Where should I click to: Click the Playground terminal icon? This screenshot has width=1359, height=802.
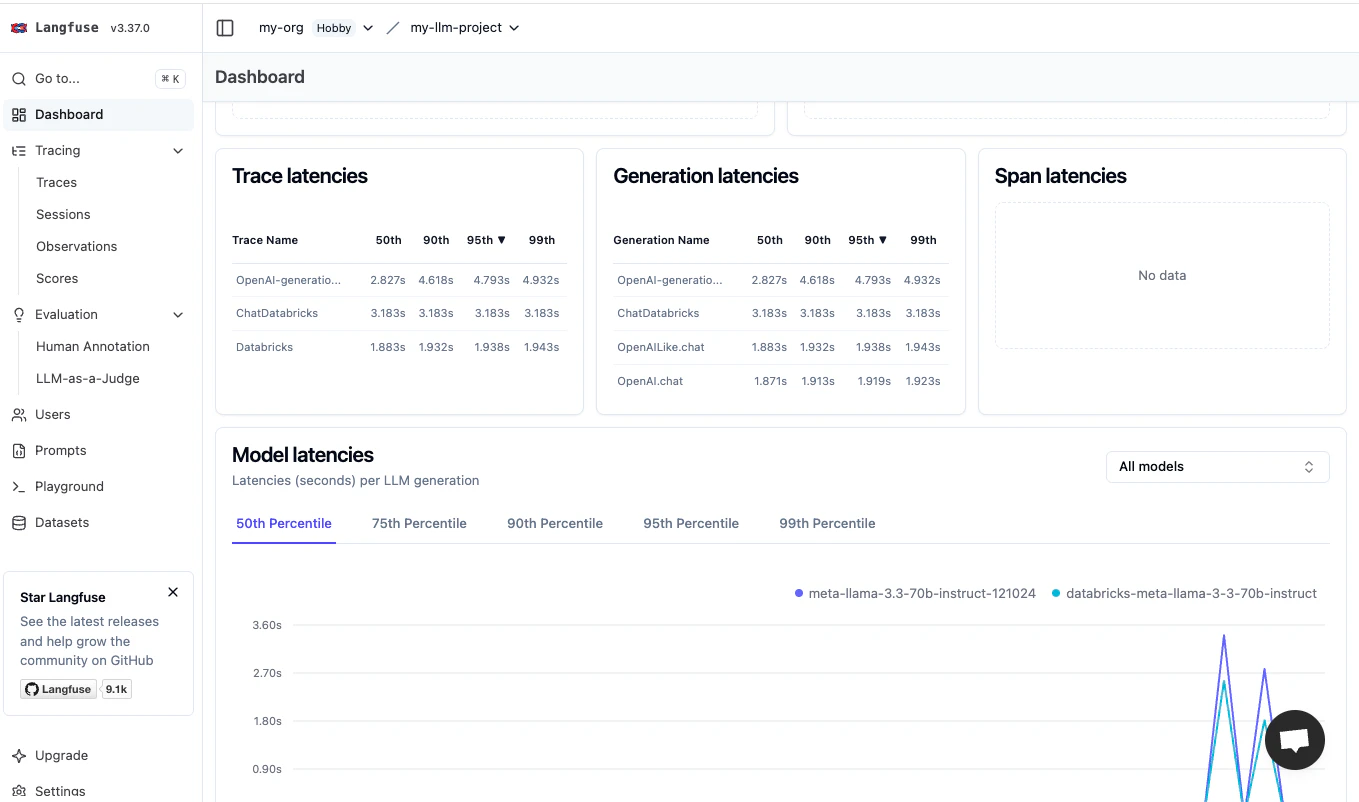(19, 487)
